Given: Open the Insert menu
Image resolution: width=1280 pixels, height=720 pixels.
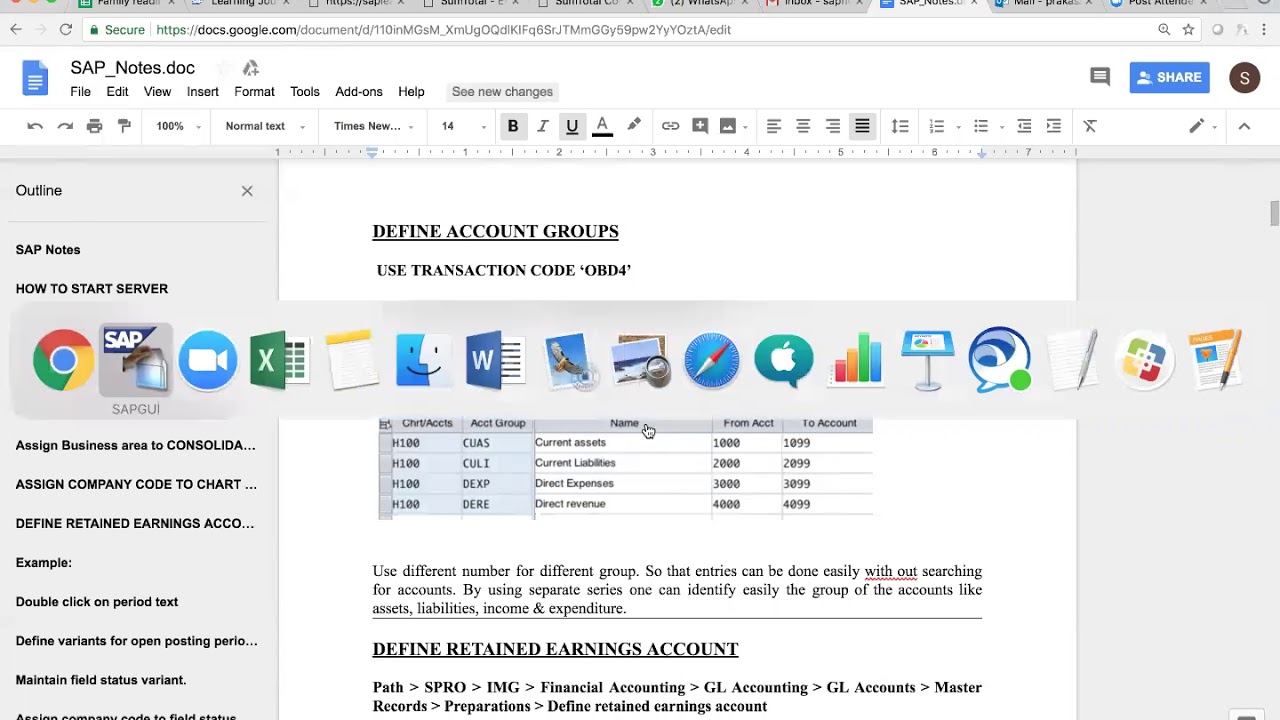Looking at the screenshot, I should click(x=202, y=91).
